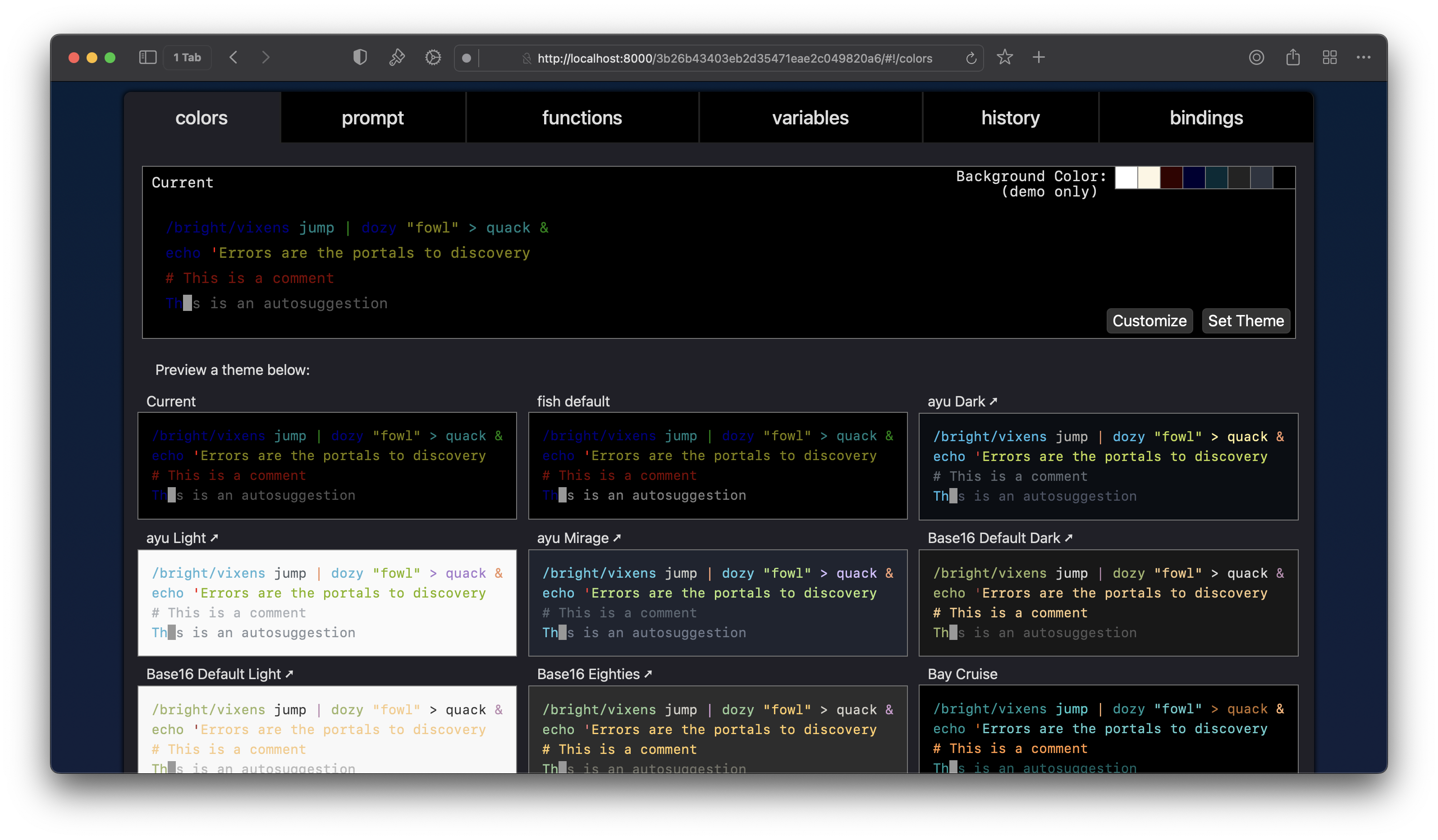Screen dimensions: 1438x840
Task: Open a new tab with the plus icon
Action: pyautogui.click(x=1039, y=58)
